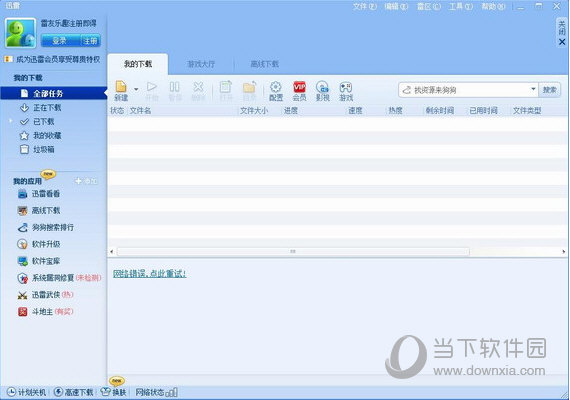Open the 成为迅雷会员享受尊贵特权 link
This screenshot has height=400, width=570.
pos(58,59)
